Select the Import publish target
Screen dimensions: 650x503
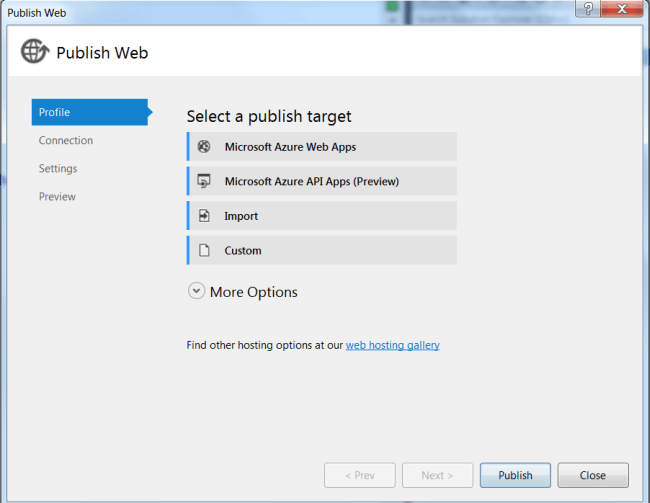click(322, 216)
